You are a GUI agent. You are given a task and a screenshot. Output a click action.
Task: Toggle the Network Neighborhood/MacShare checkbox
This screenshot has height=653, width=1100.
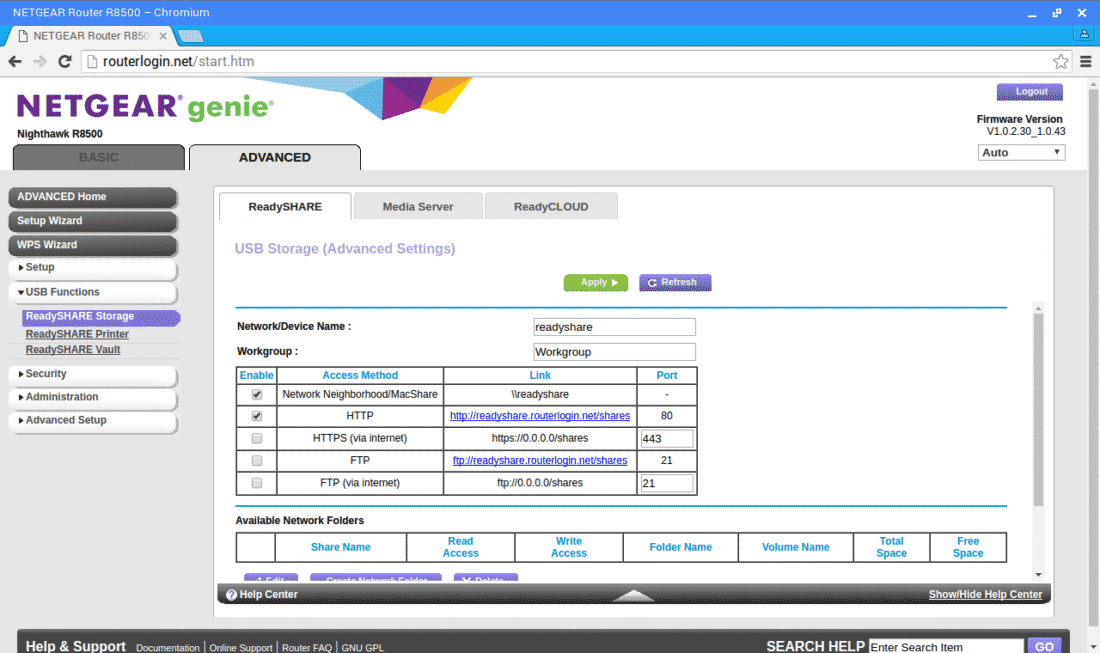pos(257,394)
